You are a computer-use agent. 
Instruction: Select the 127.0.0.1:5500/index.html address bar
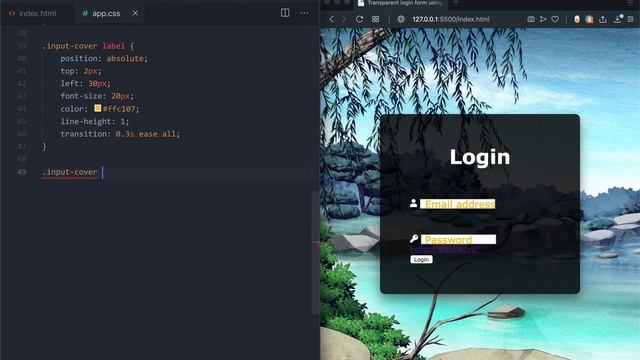(451, 19)
